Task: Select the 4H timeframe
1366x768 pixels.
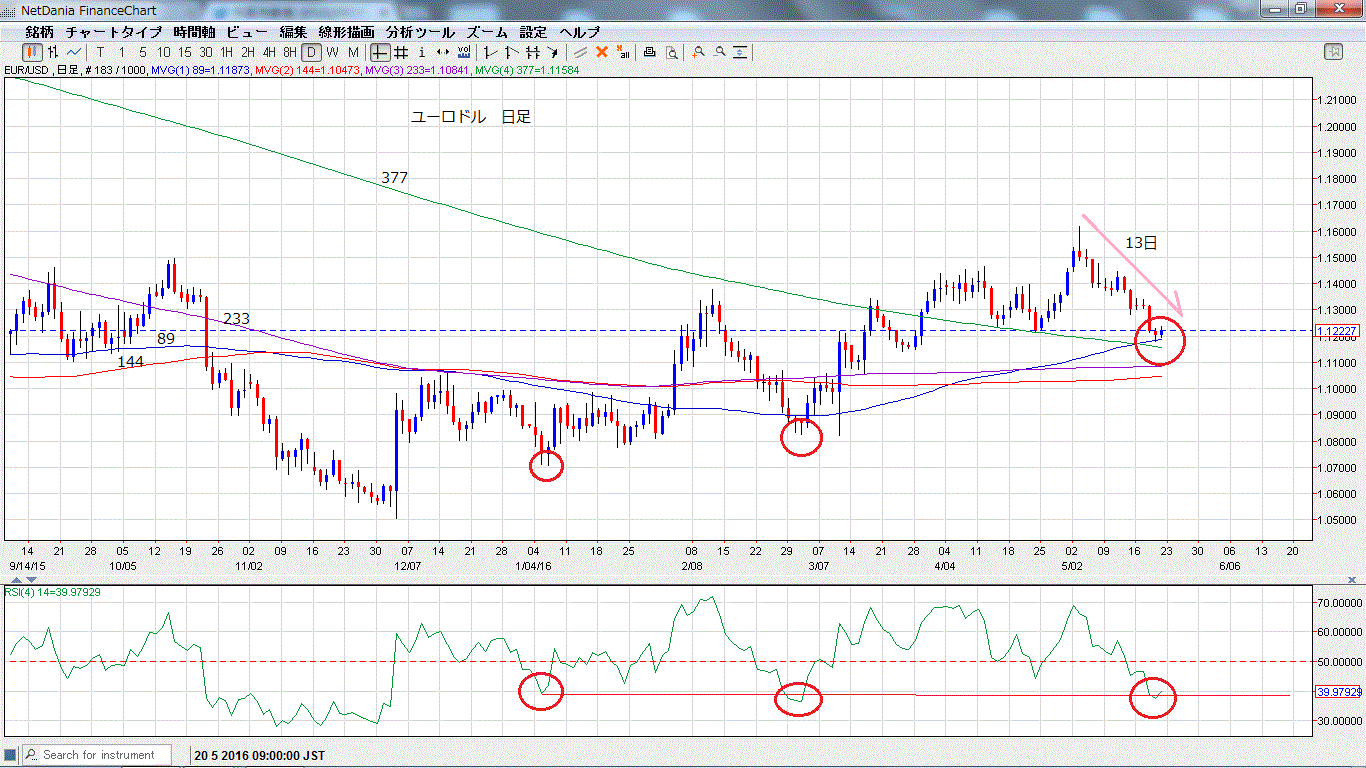Action: (269, 52)
